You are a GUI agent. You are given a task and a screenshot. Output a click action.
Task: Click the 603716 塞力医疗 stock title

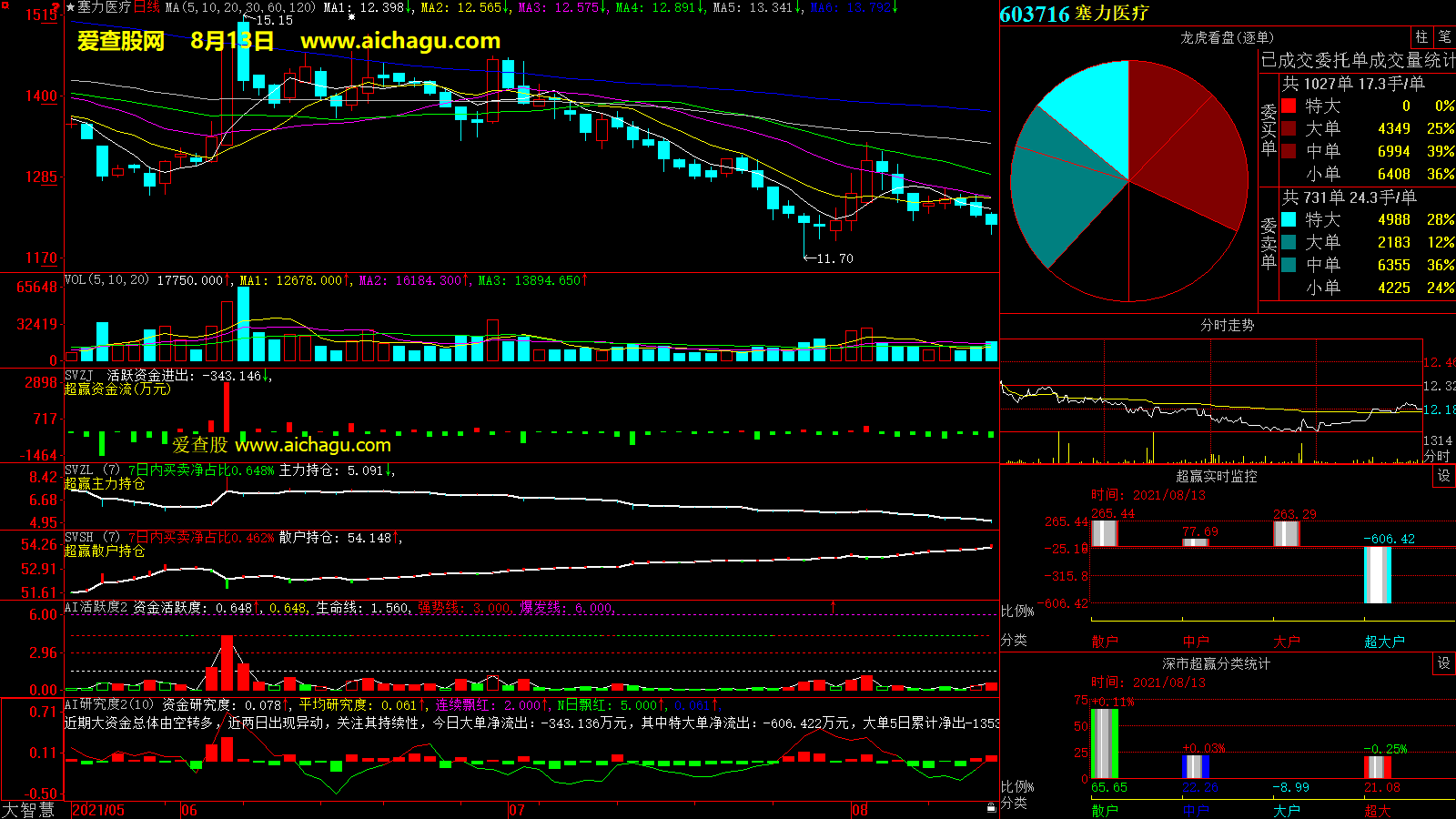1074,14
